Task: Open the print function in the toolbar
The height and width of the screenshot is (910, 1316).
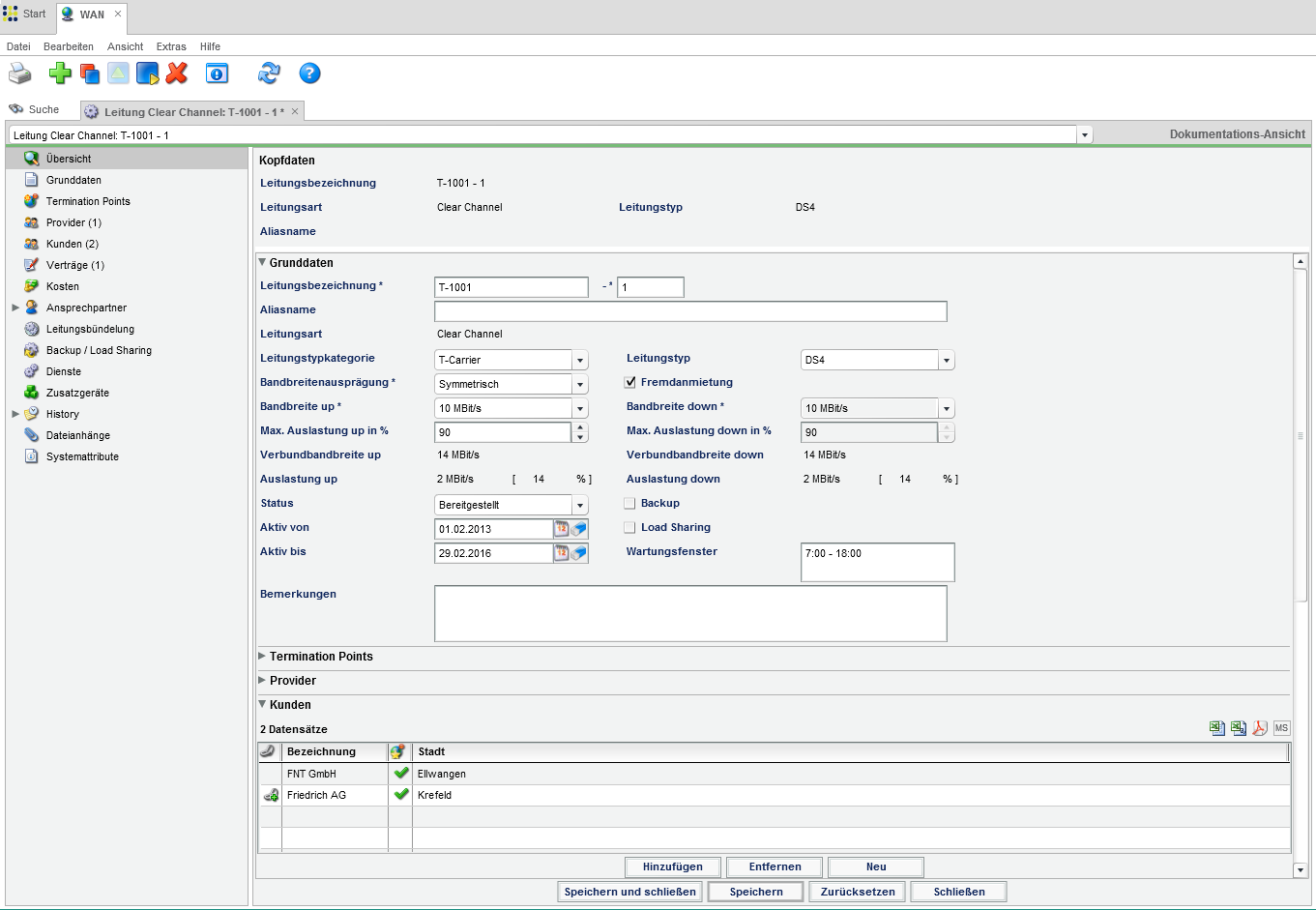Action: pos(19,73)
